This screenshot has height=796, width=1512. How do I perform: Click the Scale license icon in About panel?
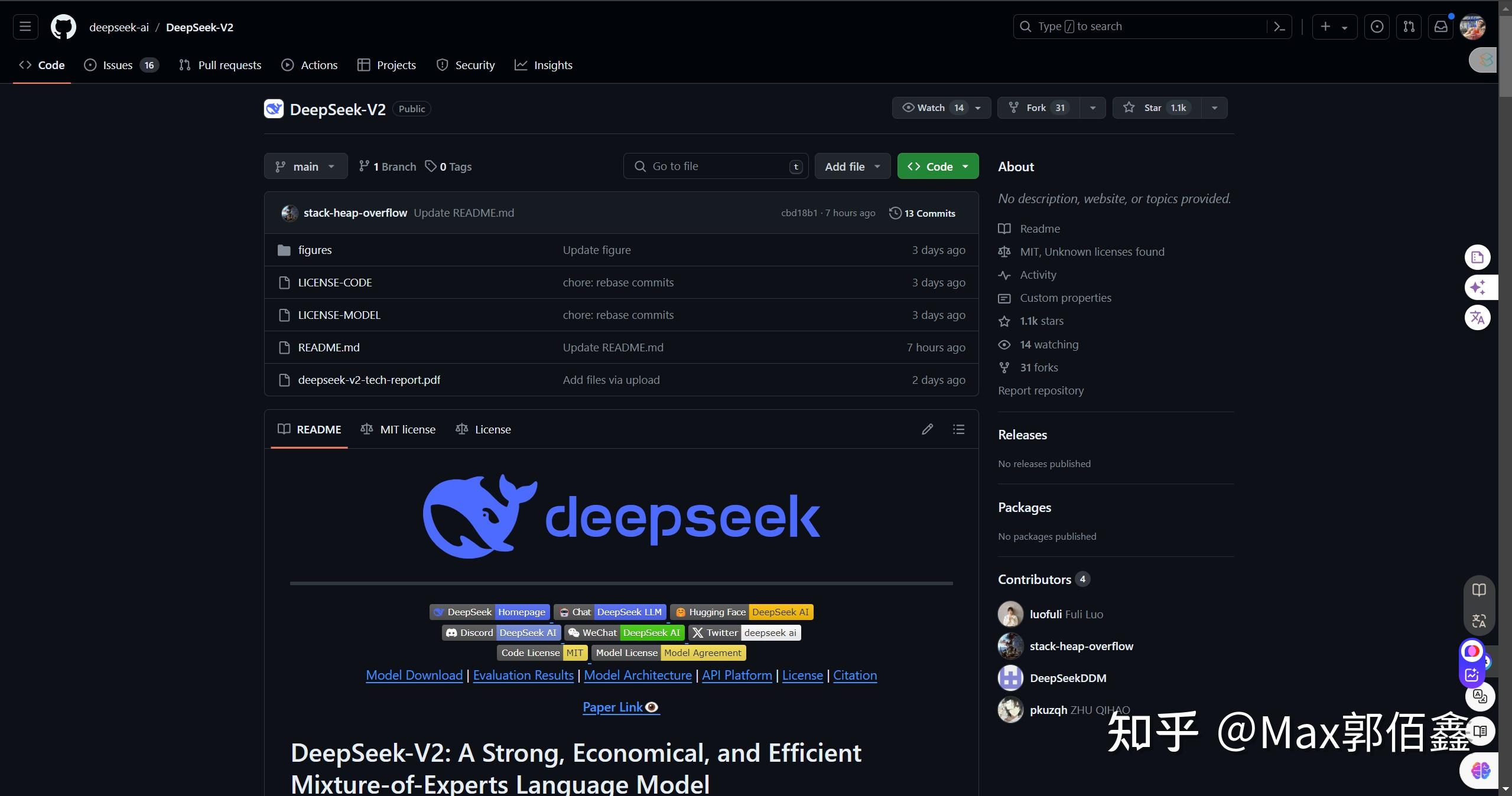(x=1004, y=251)
